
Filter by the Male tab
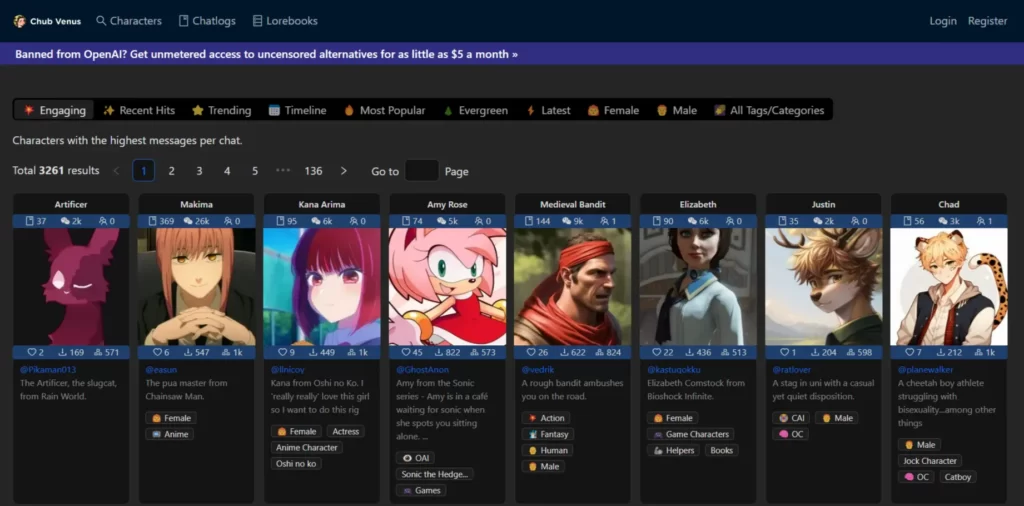click(677, 110)
